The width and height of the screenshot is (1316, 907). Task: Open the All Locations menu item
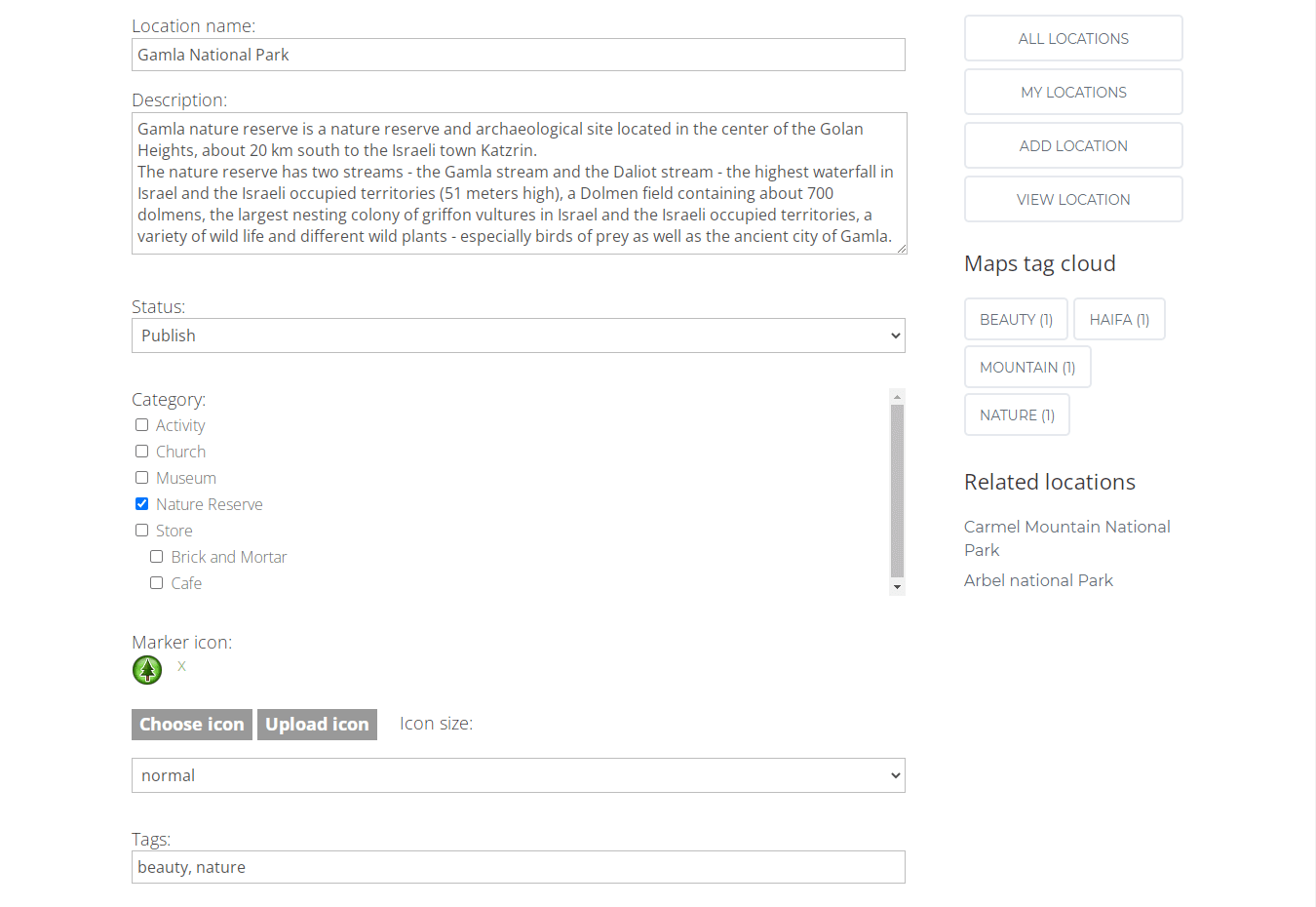1073,39
